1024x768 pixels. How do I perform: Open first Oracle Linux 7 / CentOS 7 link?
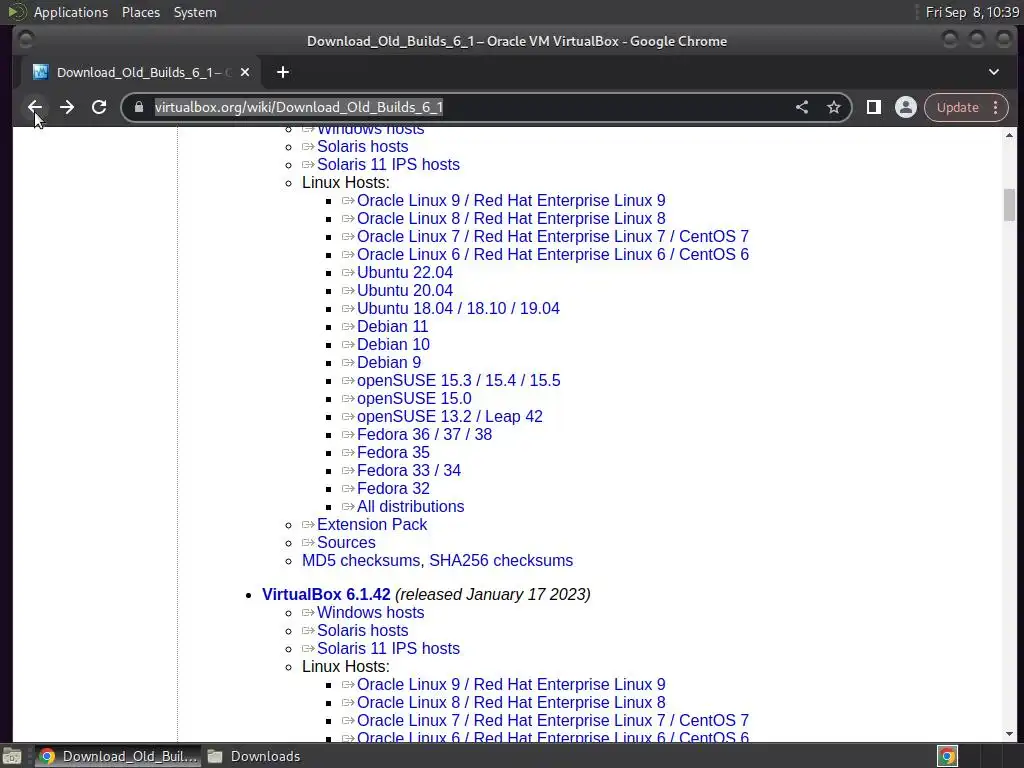[552, 236]
